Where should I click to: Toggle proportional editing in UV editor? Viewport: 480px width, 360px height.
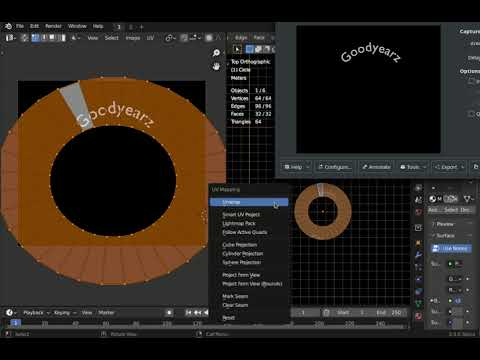coord(209,38)
